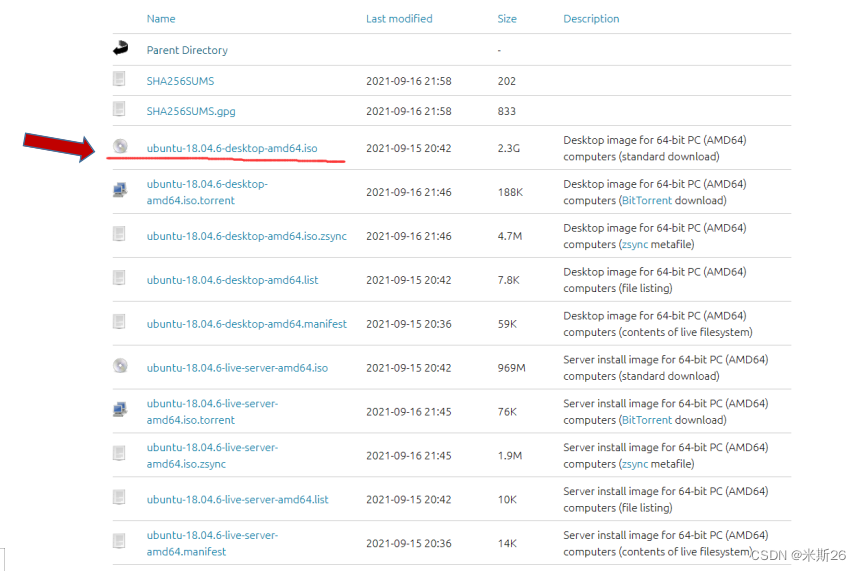Follow the zsync link in desktop image description
The image size is (861, 571).
635,244
